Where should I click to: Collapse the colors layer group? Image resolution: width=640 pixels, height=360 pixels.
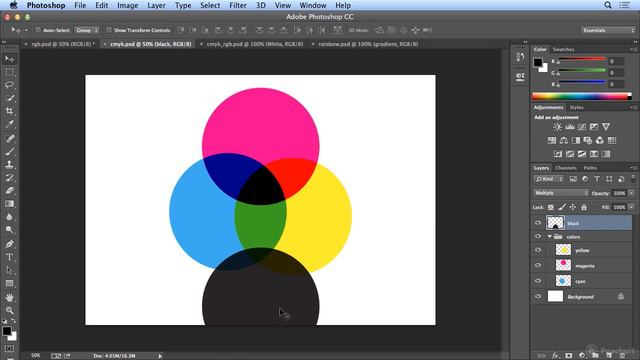(x=550, y=237)
